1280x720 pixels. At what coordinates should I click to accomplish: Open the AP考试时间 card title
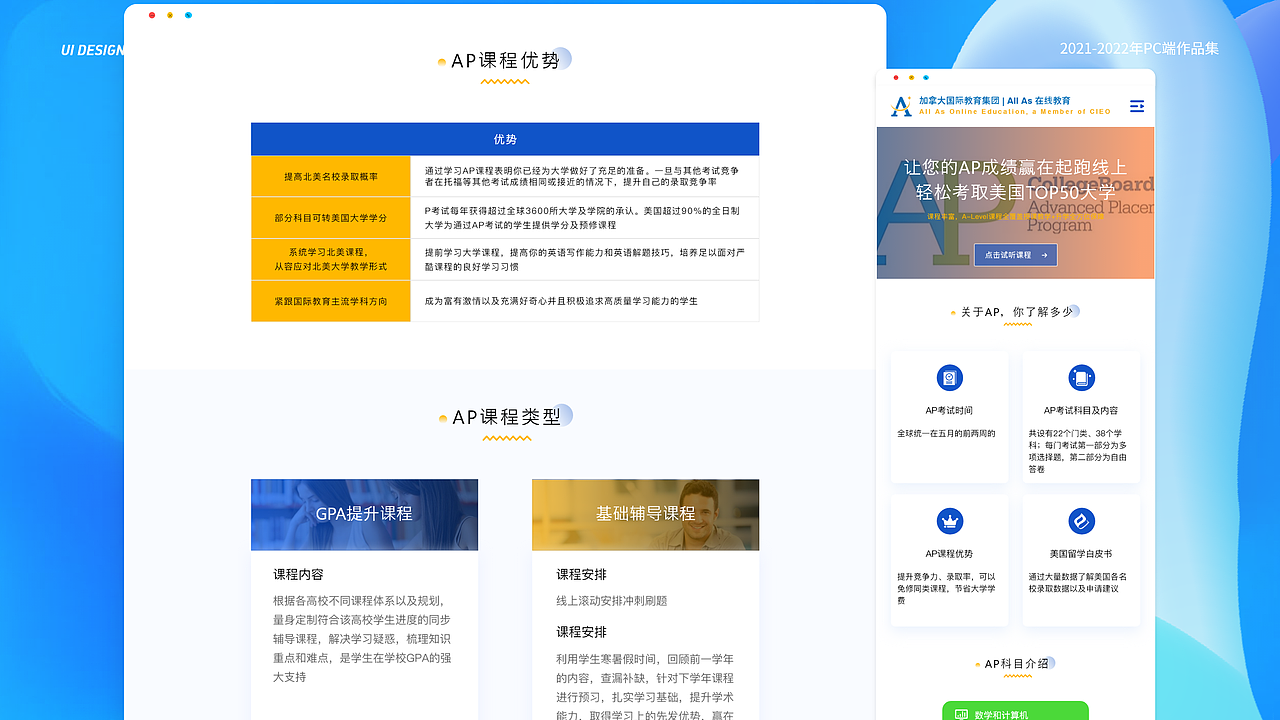pos(949,410)
